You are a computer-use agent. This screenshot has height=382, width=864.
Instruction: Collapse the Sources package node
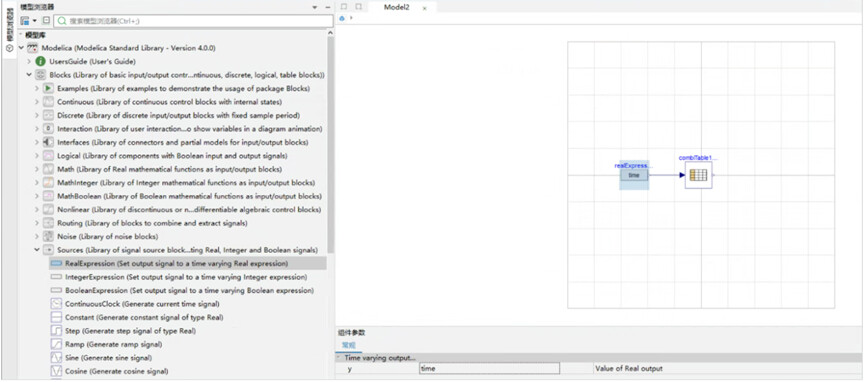37,250
